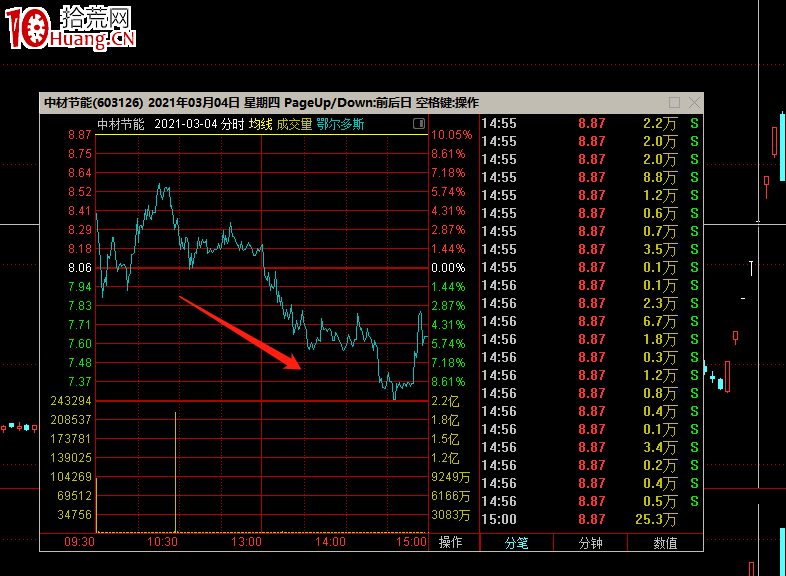Switch to the 分笔 tab
This screenshot has width=786, height=576.
[516, 543]
